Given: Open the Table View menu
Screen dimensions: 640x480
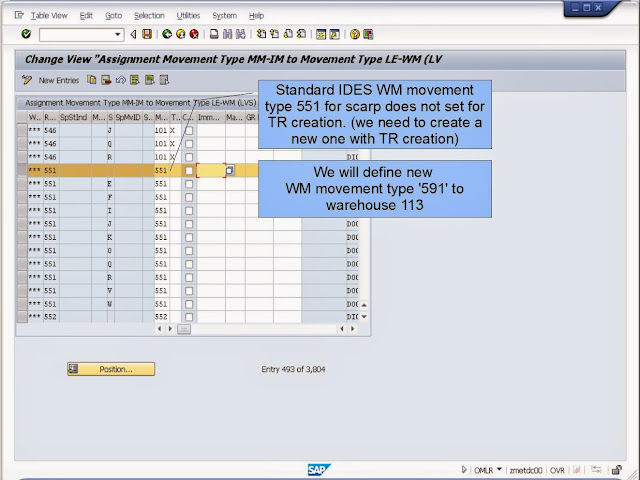Looking at the screenshot, I should tap(49, 16).
